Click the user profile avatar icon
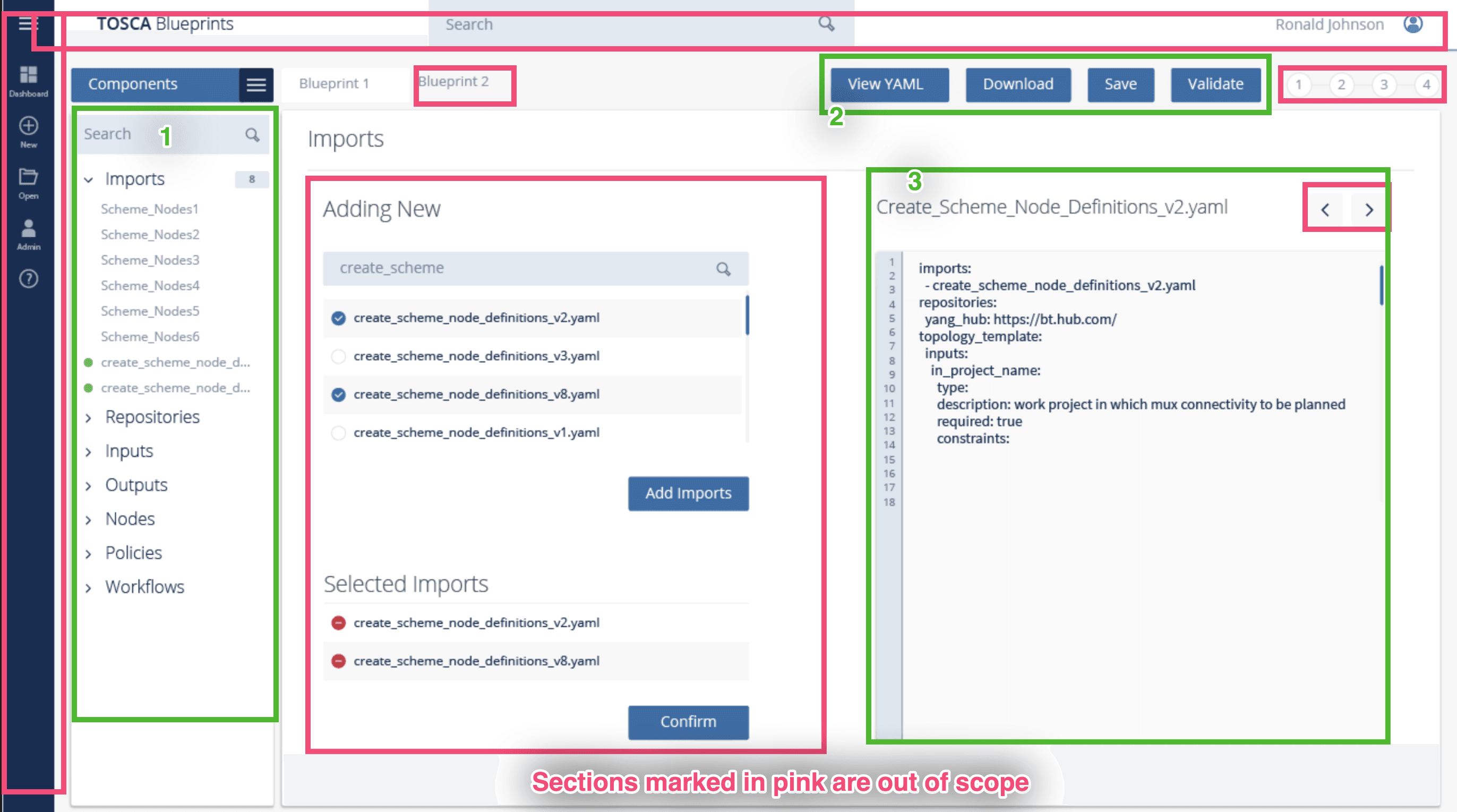Viewport: 1457px width, 812px height. tap(1412, 24)
